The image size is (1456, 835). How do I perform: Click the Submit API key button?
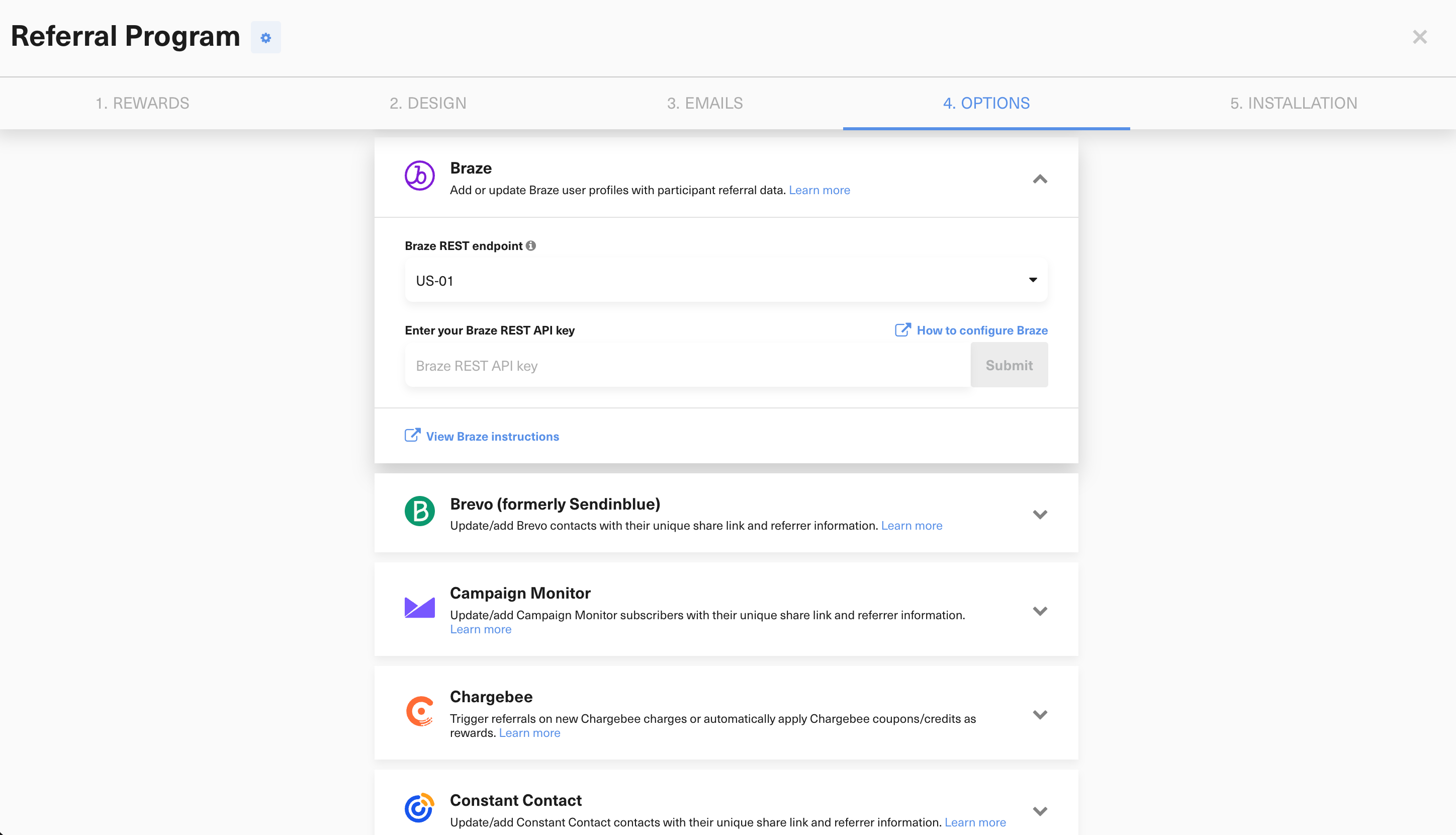[x=1009, y=365]
